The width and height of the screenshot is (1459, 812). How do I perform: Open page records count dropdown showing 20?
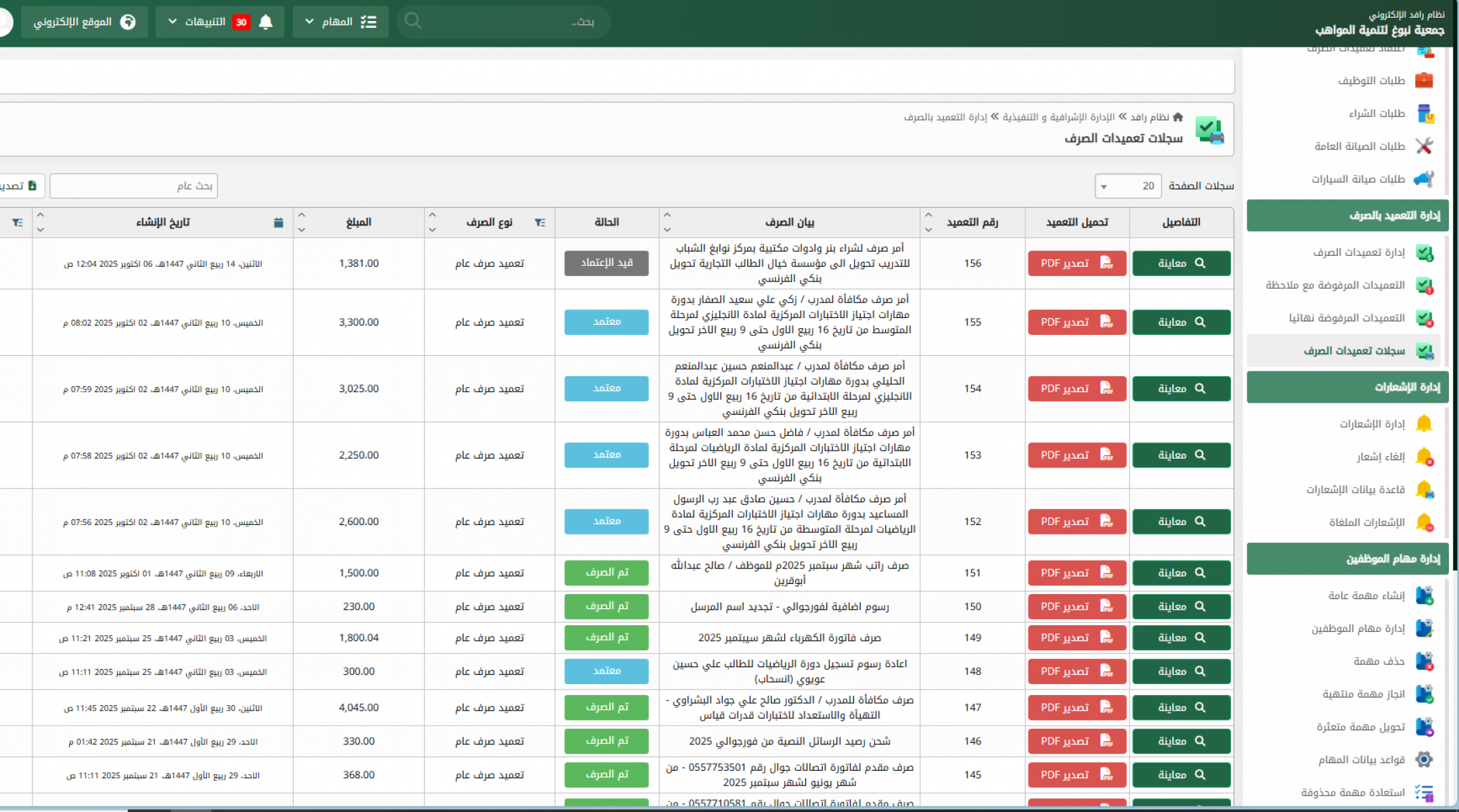click(1127, 186)
